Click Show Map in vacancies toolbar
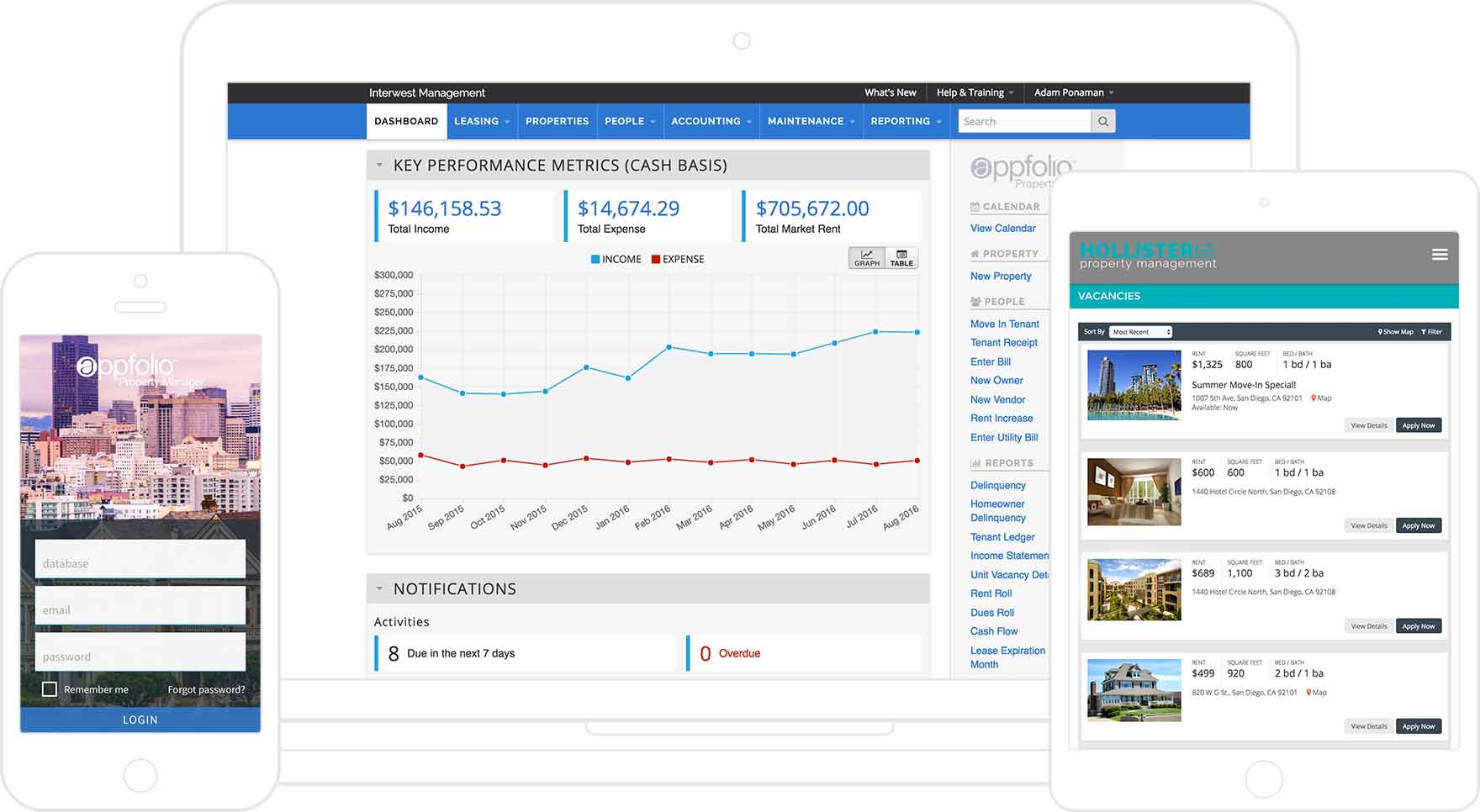 coord(1396,332)
